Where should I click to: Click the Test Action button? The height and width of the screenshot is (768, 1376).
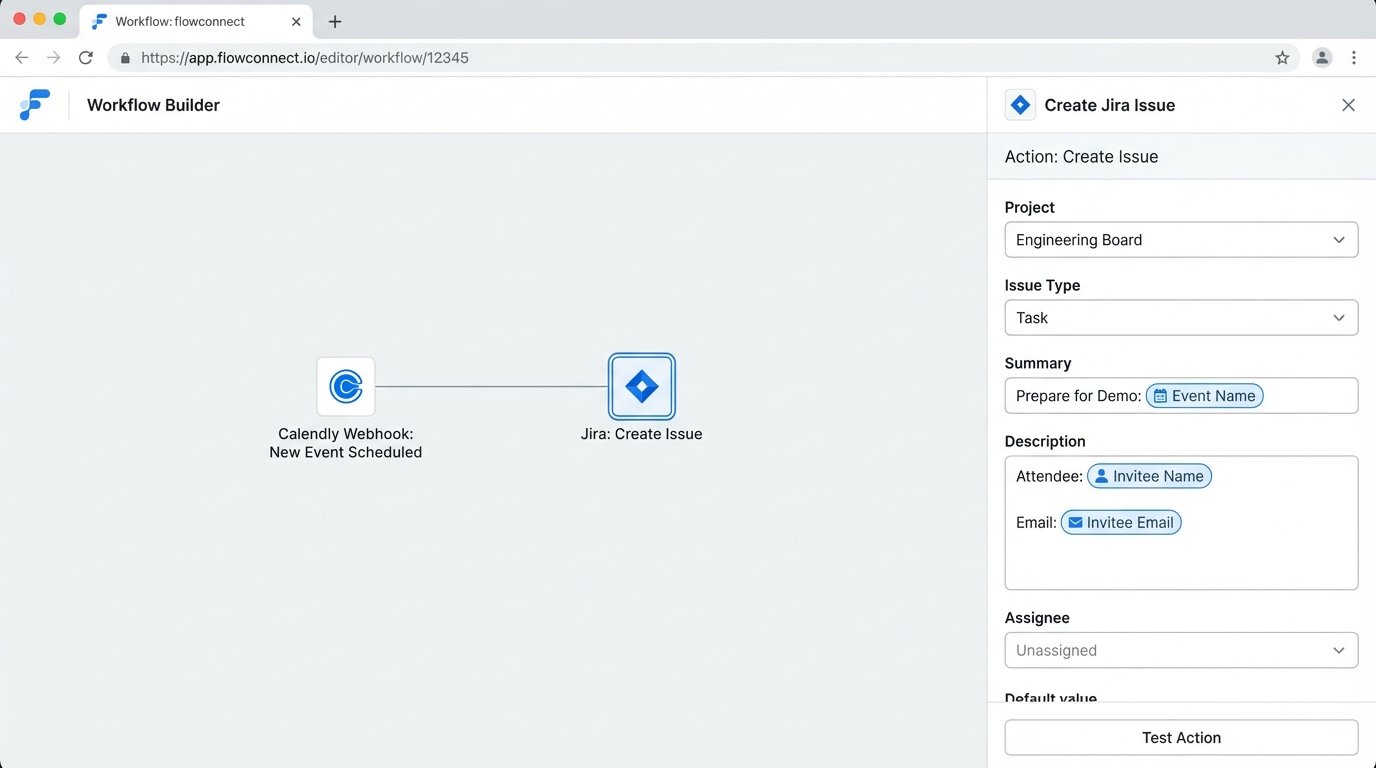point(1181,737)
